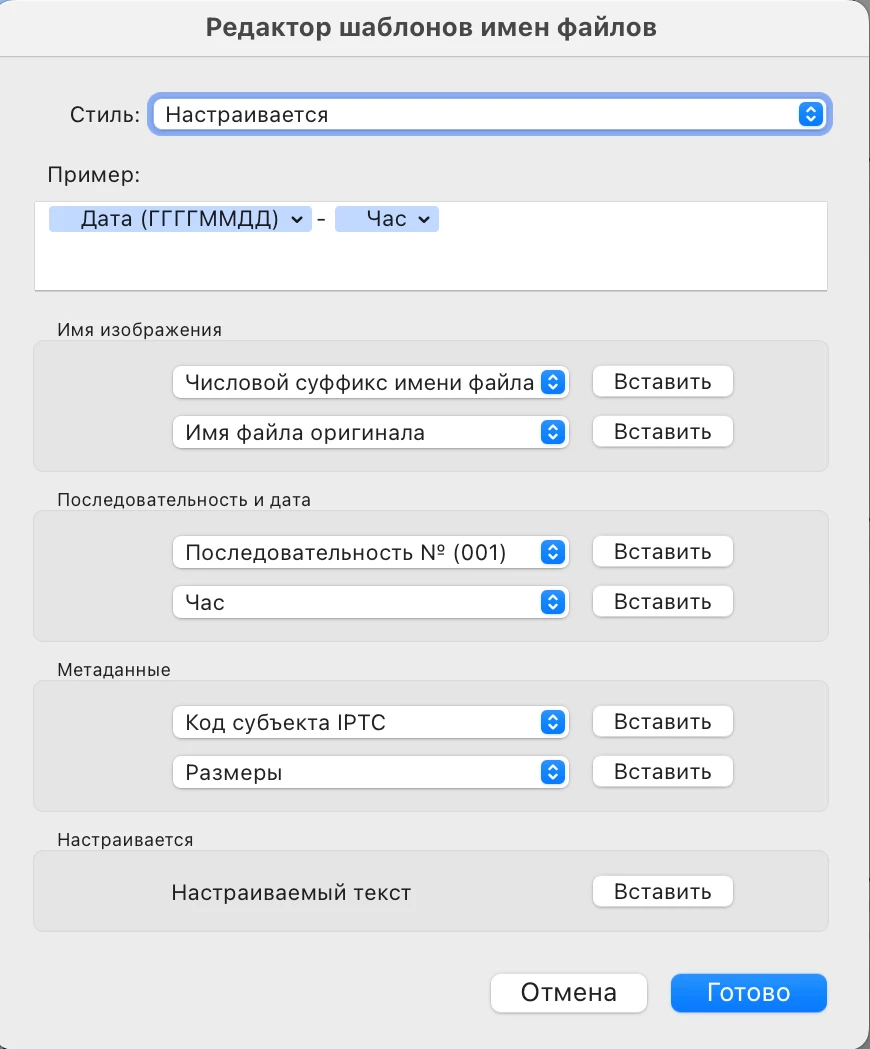
Task: Click the Последовательность и дата label
Action: (184, 500)
